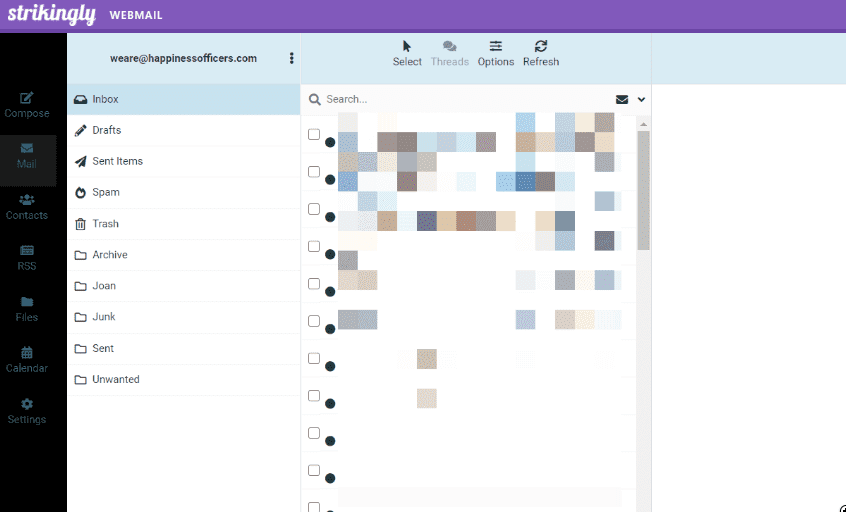Open the Sent folder
The image size is (846, 512).
184,349
